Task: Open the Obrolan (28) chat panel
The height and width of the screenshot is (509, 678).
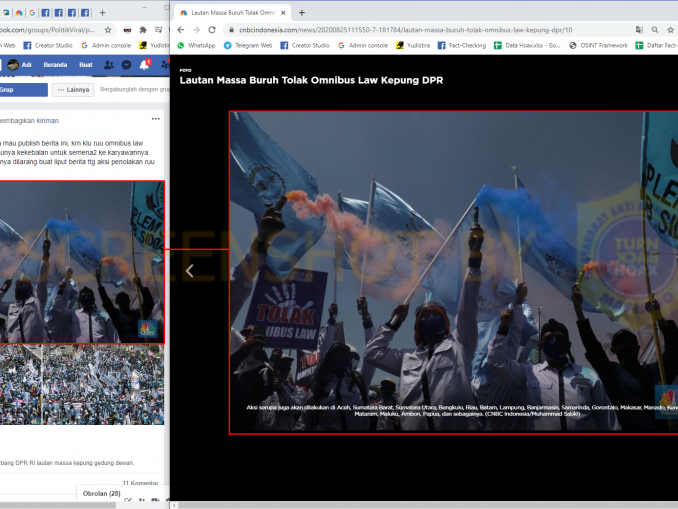Action: [x=102, y=493]
